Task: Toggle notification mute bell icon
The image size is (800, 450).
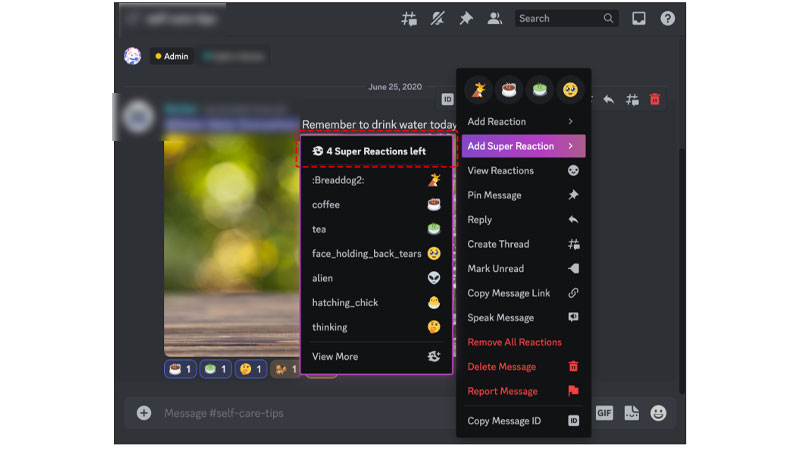Action: click(x=437, y=19)
